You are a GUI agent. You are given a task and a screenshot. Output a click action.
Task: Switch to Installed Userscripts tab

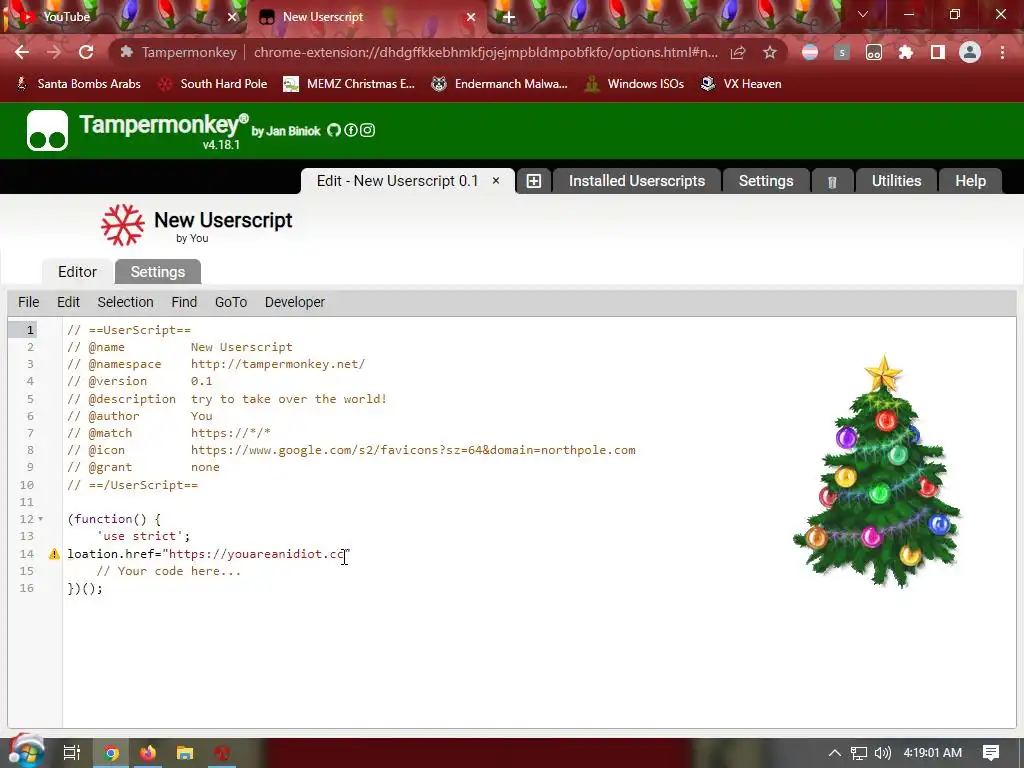click(x=637, y=181)
